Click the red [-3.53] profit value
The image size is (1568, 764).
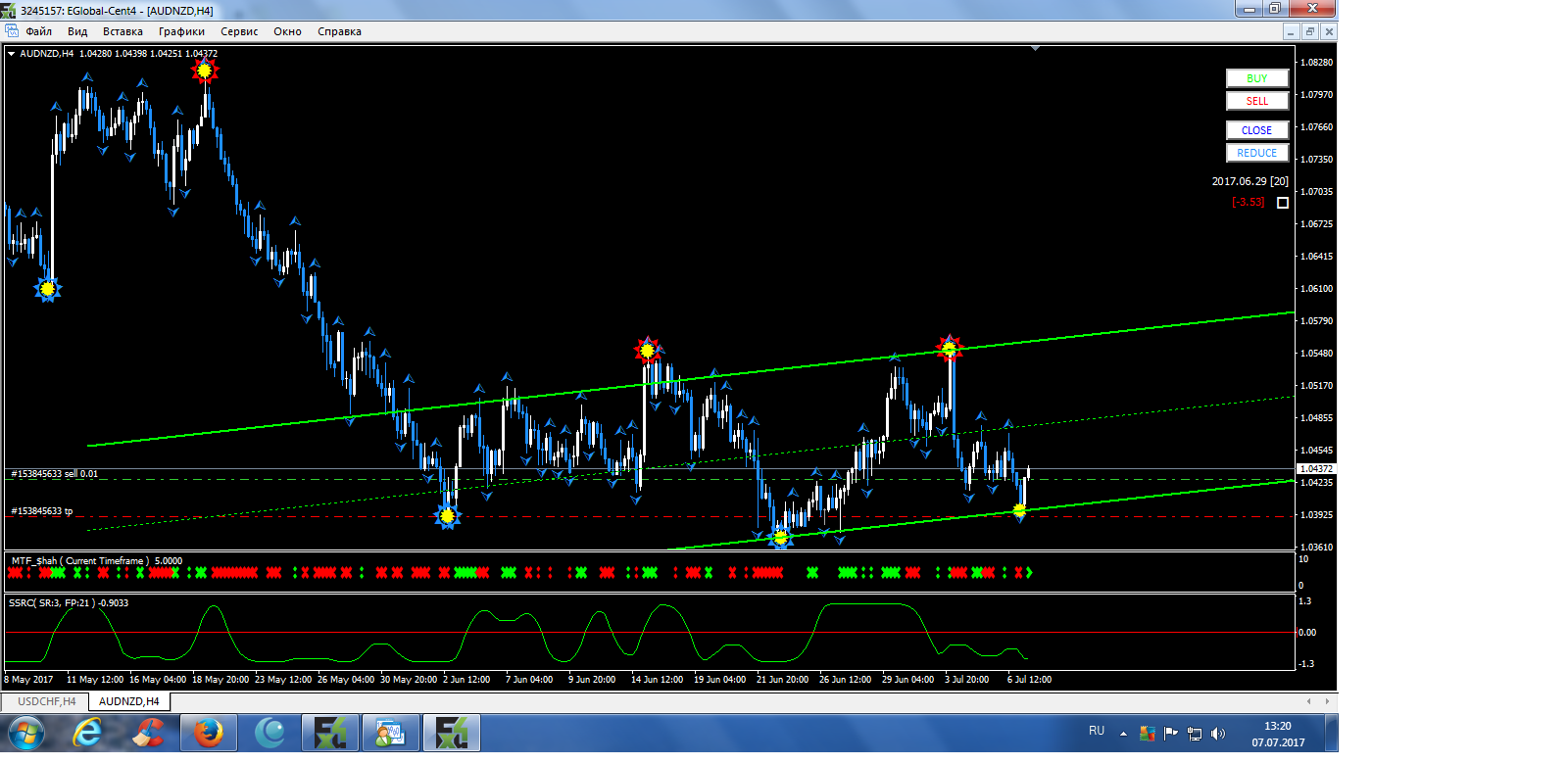pos(1248,202)
